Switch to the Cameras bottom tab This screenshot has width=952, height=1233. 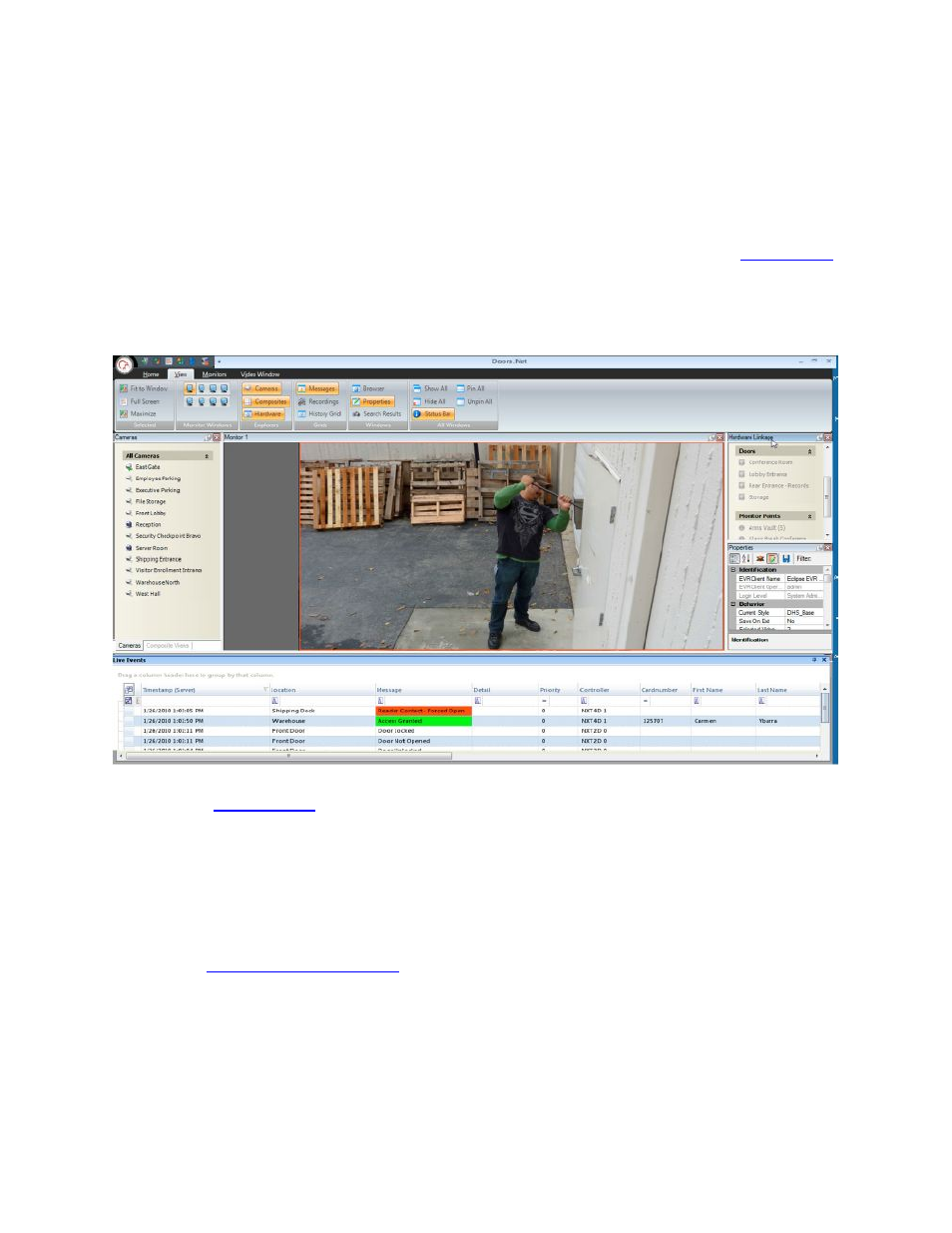[x=130, y=646]
